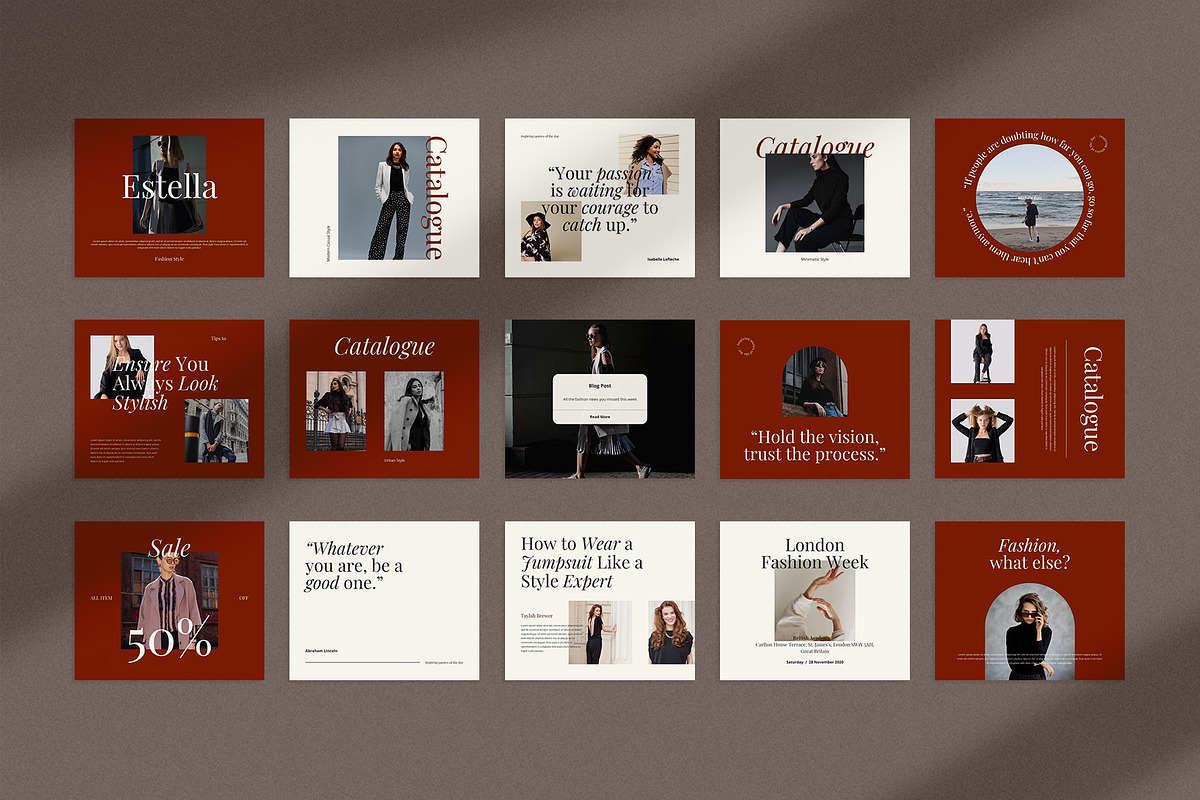Select the circular beach photo

pyautogui.click(x=1029, y=197)
